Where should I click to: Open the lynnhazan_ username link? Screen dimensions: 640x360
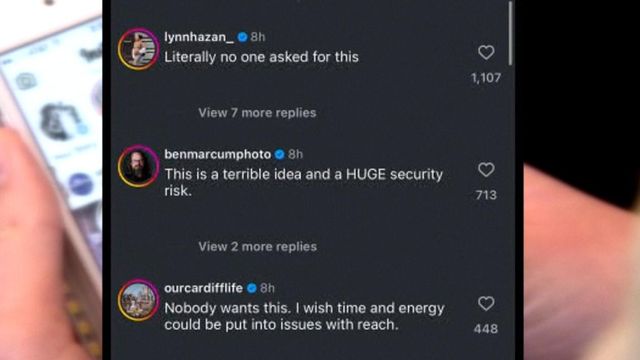(x=199, y=37)
